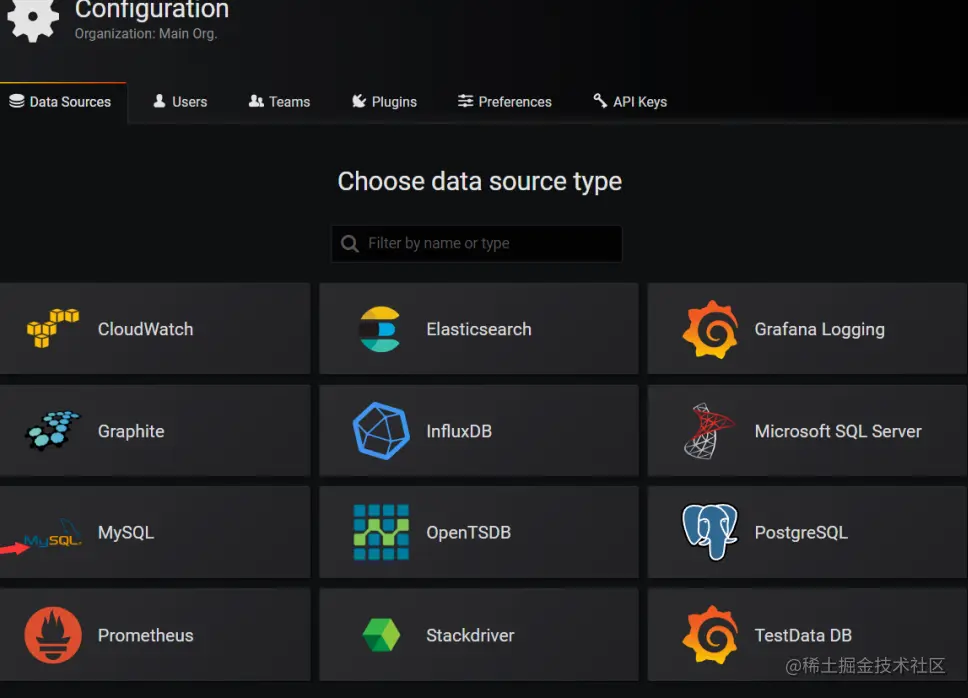Click the OpenTSDB grid icon
Screen dimensions: 968x698
[381, 532]
